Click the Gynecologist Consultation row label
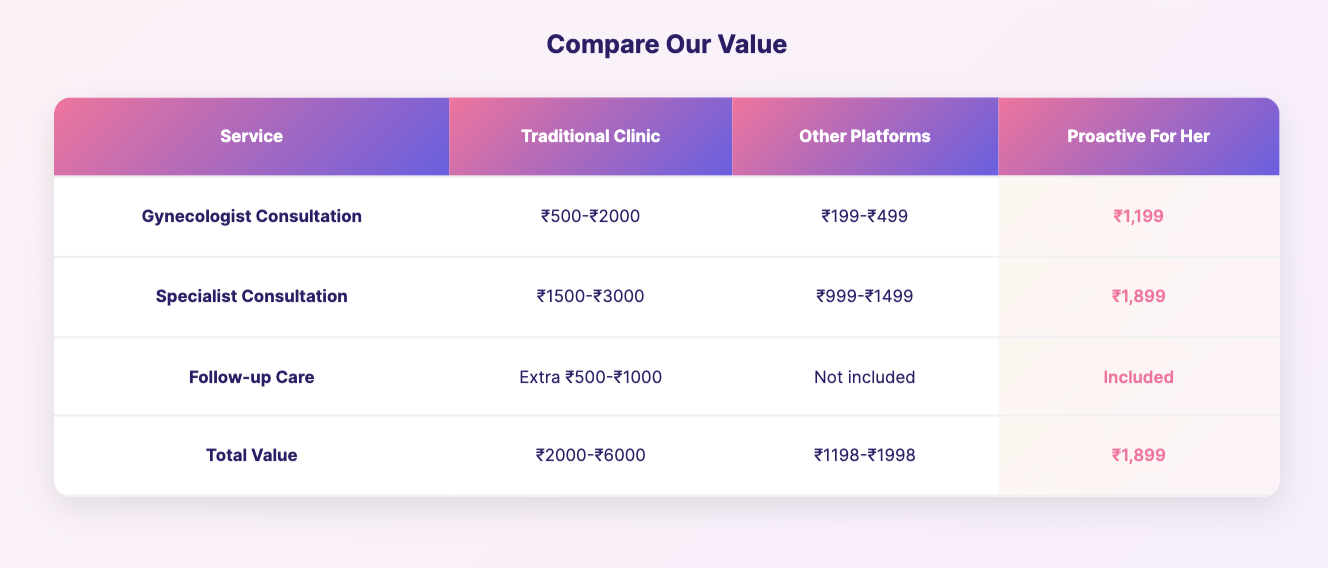The image size is (1328, 568). [251, 216]
